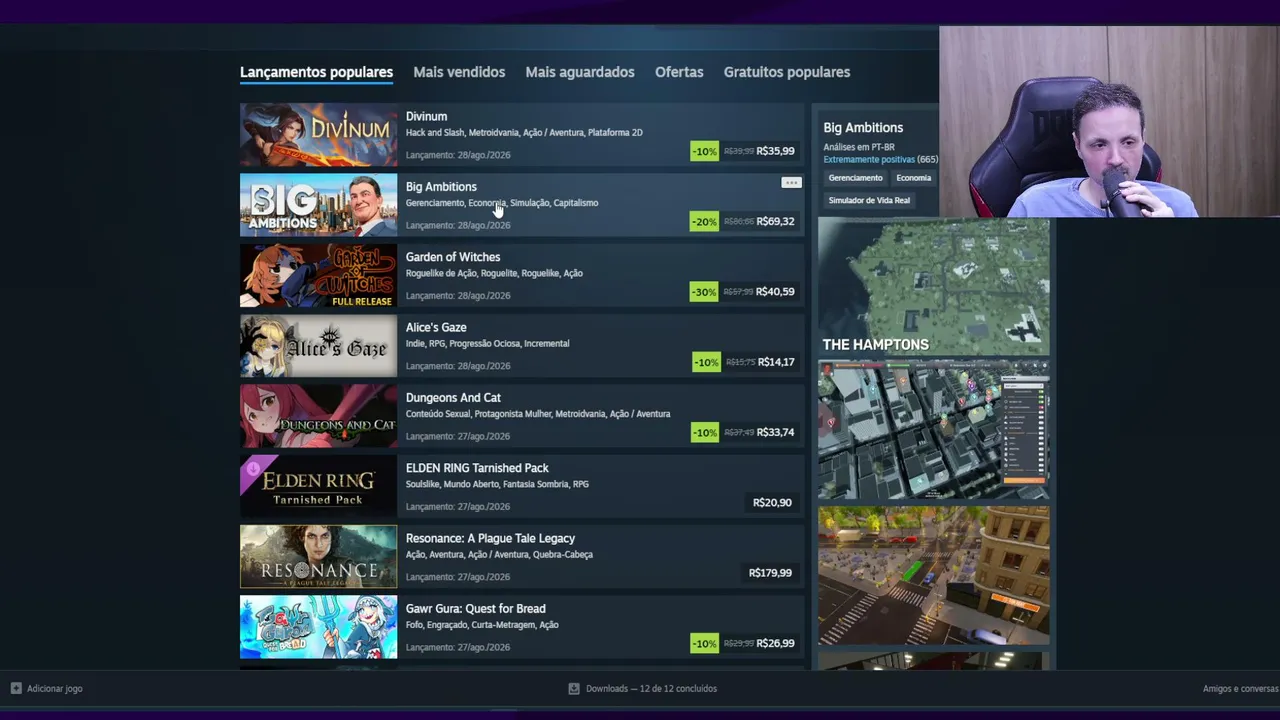Click Alice's Gaze tags starting with Indie, RPG
The height and width of the screenshot is (720, 1280).
tap(487, 343)
